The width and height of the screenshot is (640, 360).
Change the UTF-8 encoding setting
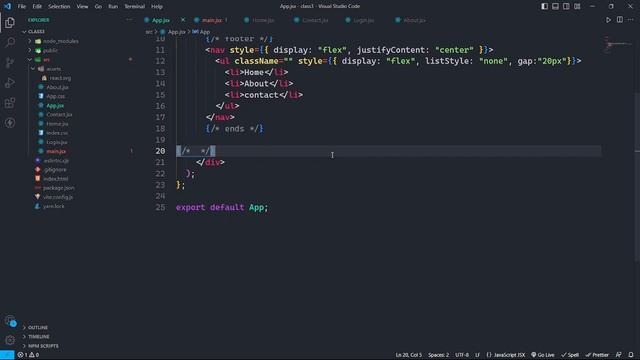462,355
